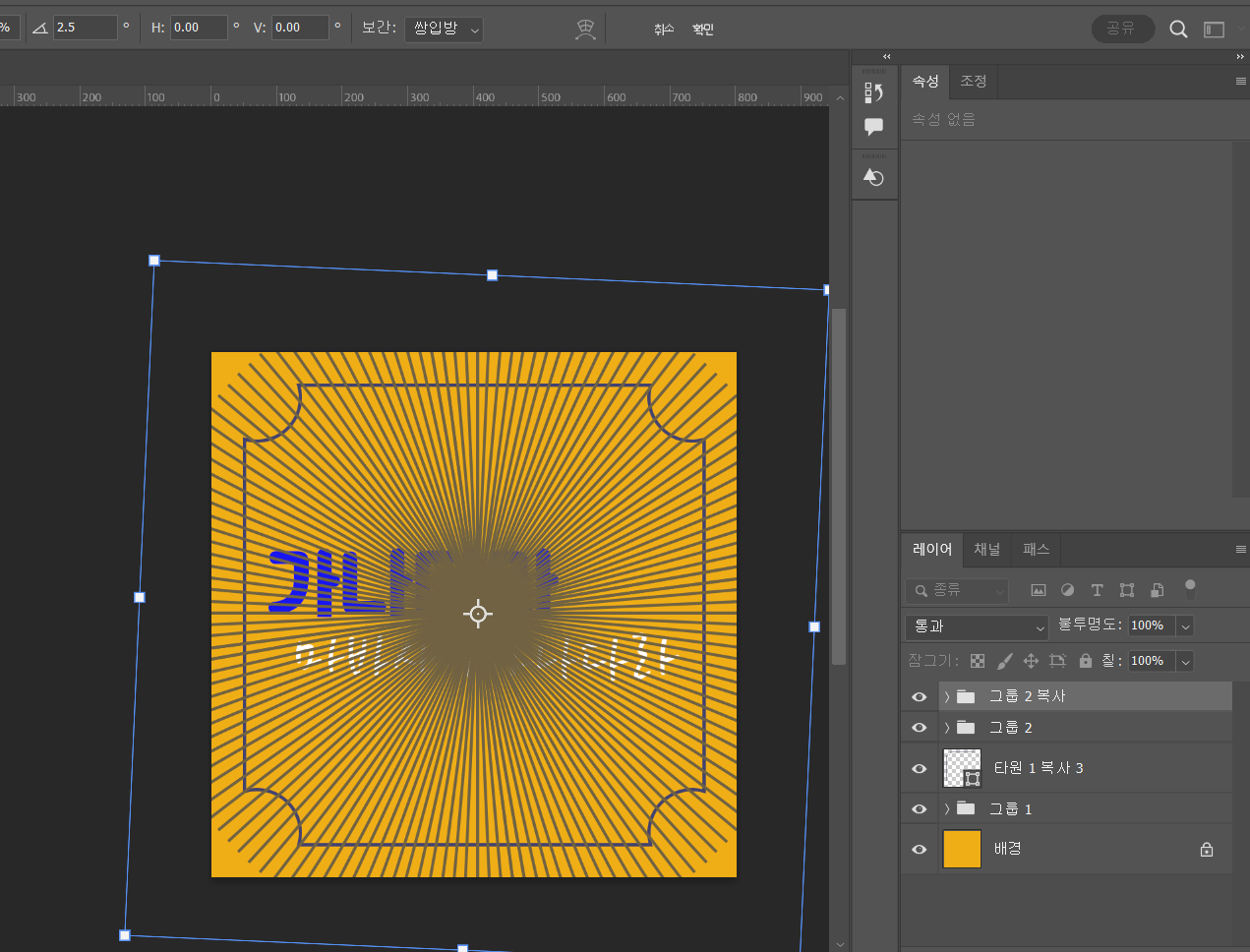
Task: Click the H skew field
Action: click(x=200, y=28)
